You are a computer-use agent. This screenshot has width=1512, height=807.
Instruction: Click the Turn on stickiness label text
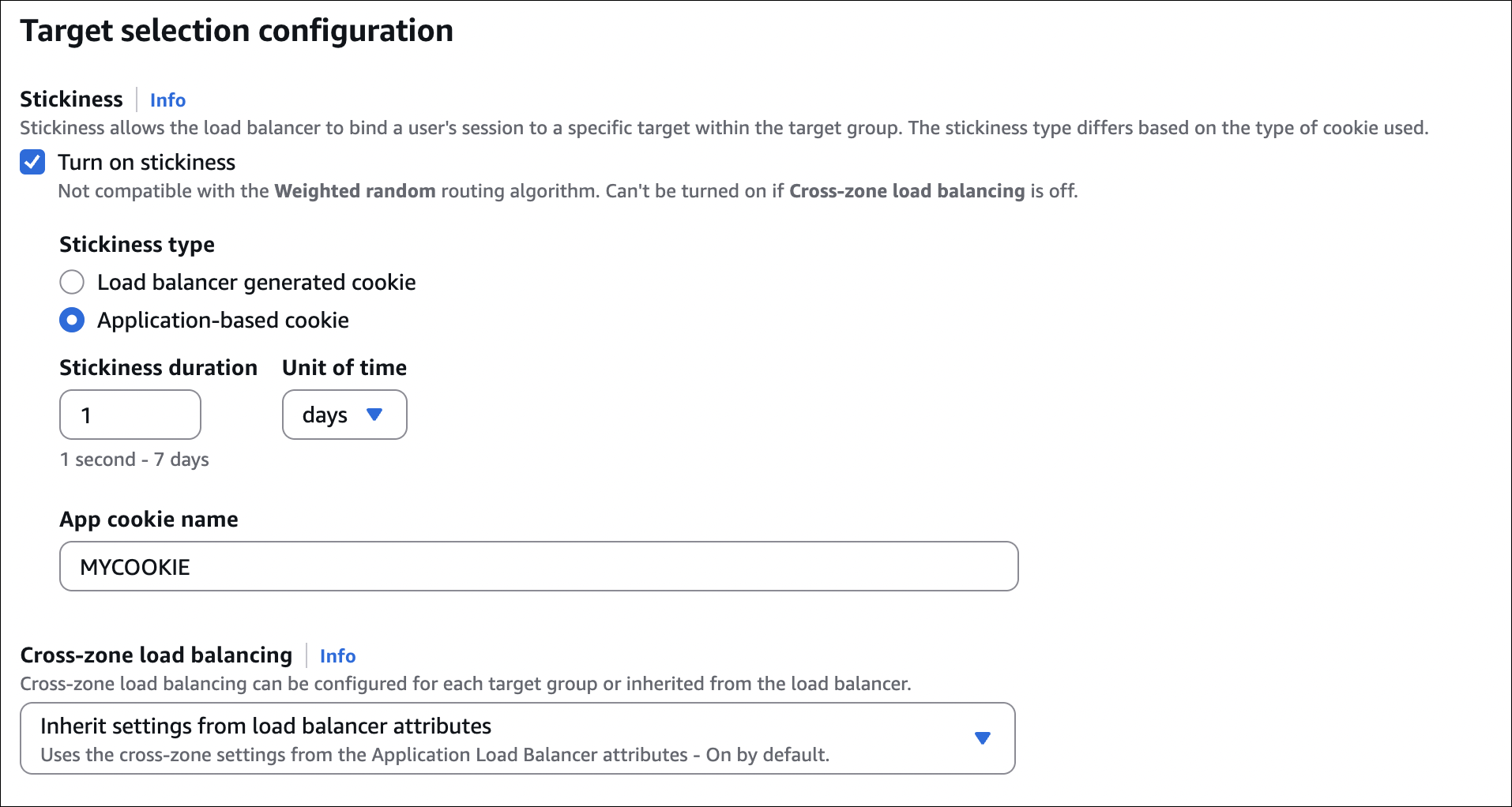(x=146, y=163)
